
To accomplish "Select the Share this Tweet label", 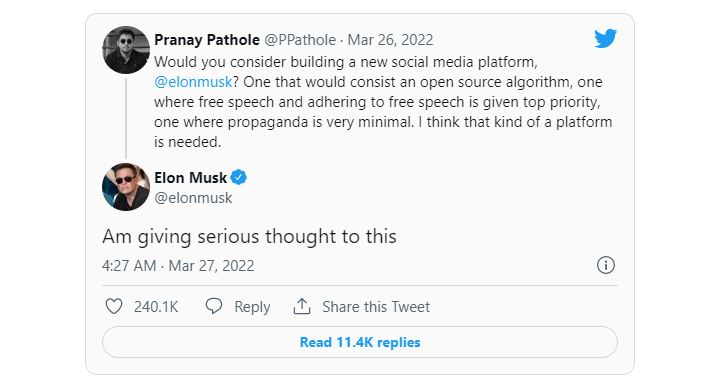I will [x=376, y=307].
